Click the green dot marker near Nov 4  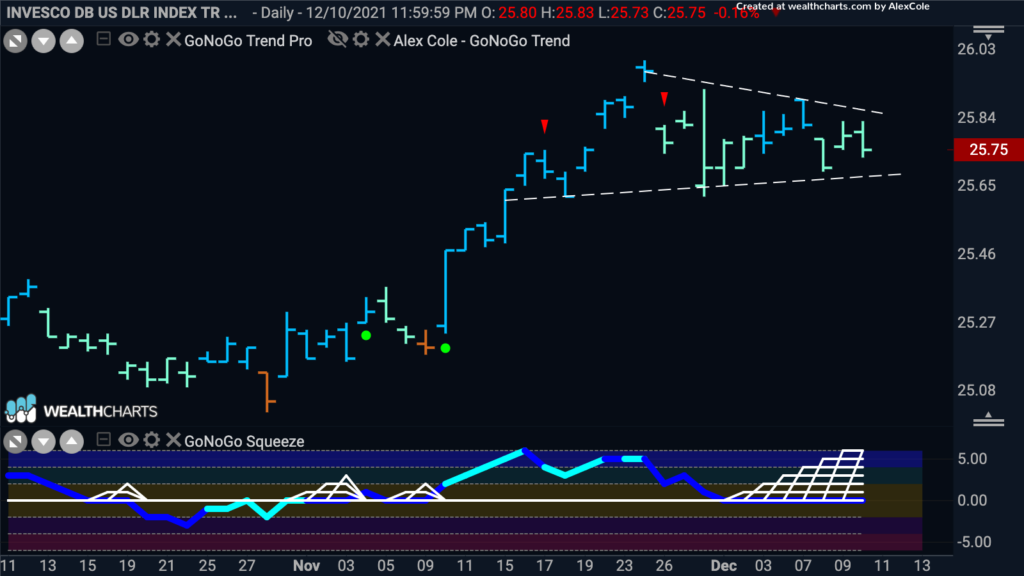click(366, 335)
